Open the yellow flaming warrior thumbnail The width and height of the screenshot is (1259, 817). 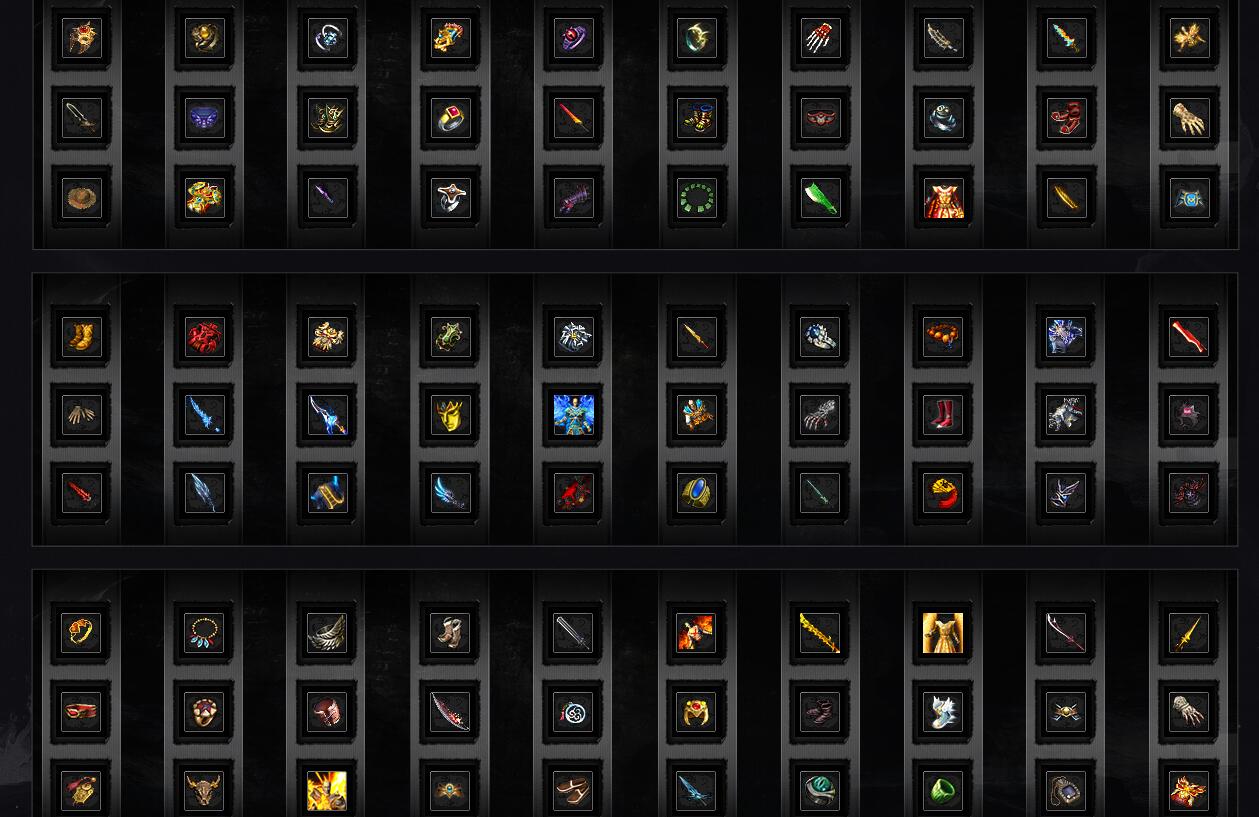[x=327, y=791]
